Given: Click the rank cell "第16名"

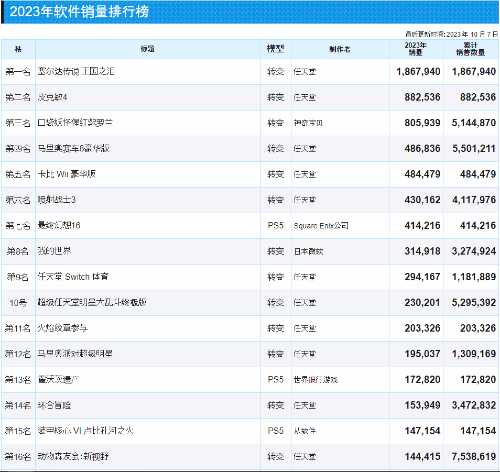Looking at the screenshot, I should coord(18,457).
